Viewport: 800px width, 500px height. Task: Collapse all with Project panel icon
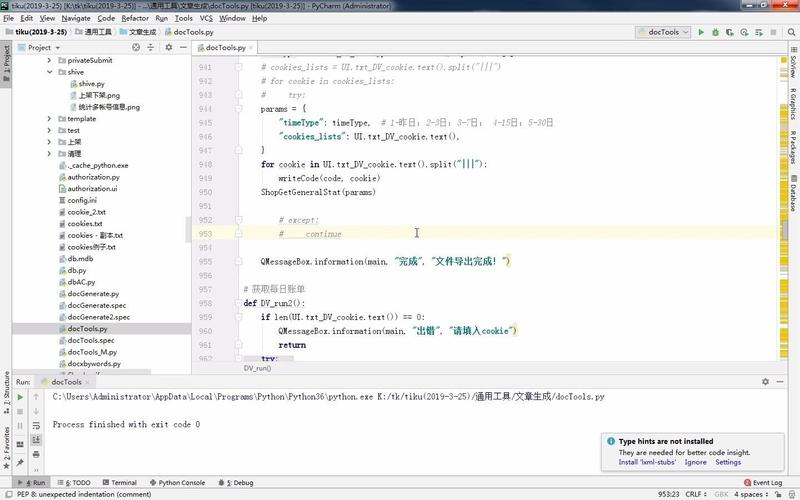coord(150,47)
